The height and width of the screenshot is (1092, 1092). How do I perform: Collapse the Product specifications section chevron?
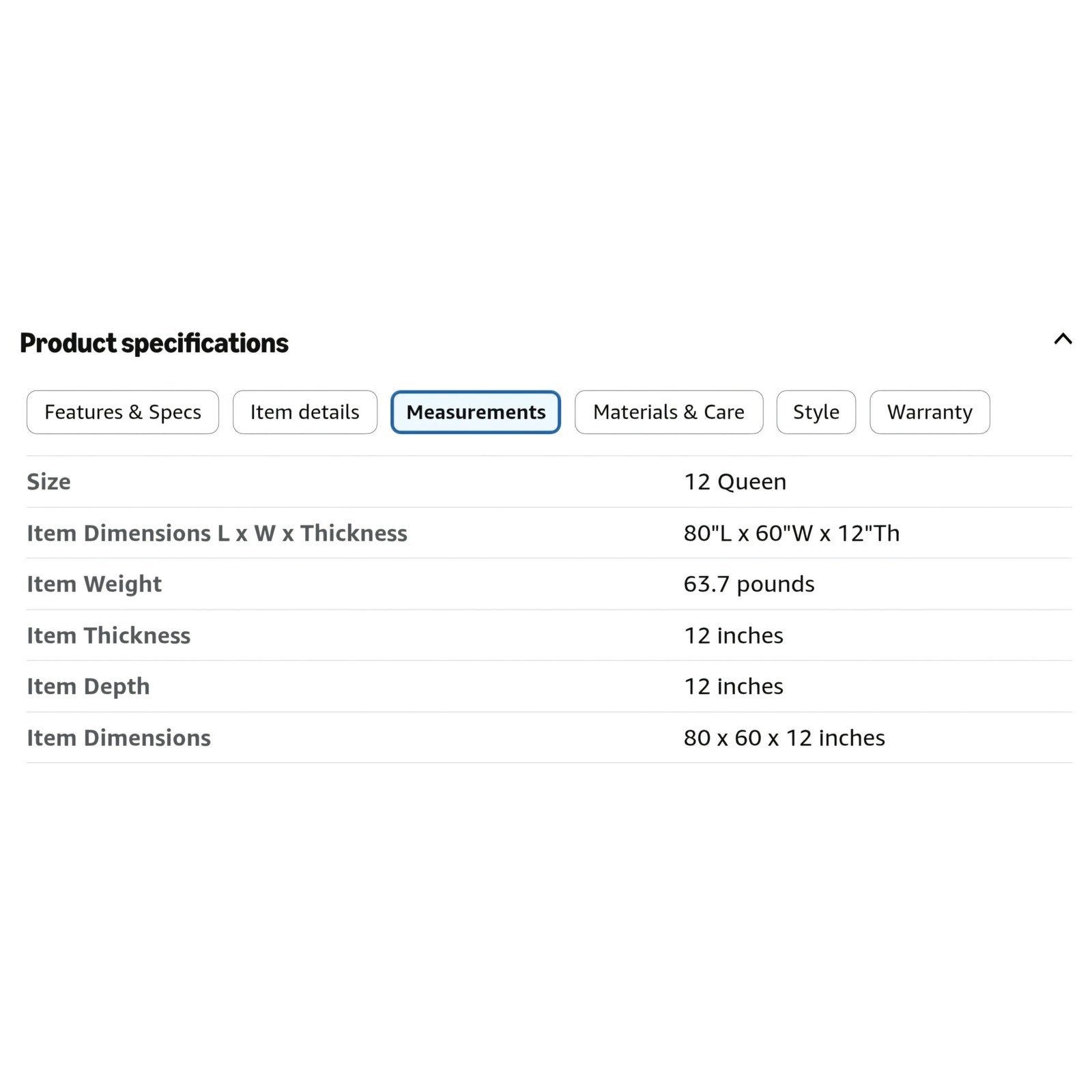coord(1063,339)
